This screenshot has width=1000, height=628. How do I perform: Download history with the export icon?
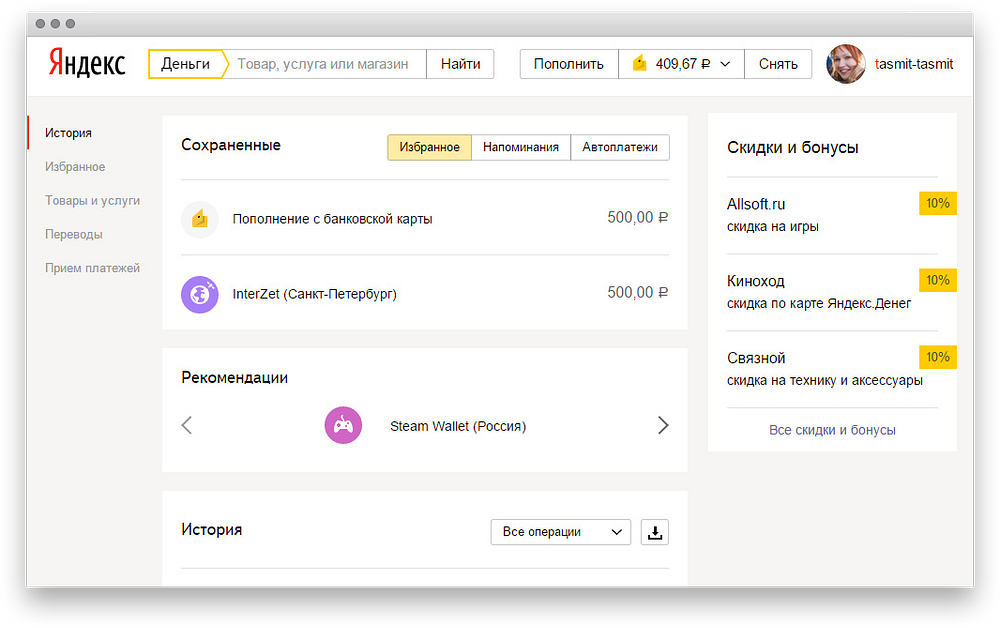click(654, 532)
